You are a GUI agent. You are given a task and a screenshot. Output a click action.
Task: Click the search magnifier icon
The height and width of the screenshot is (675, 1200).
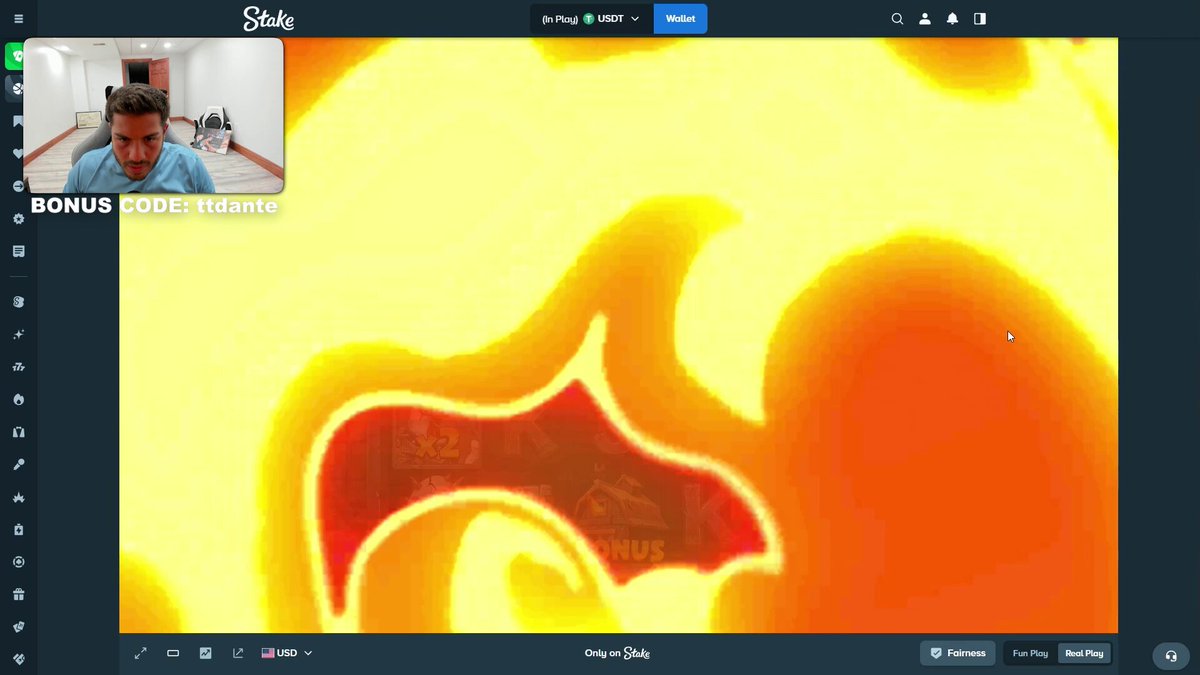tap(897, 19)
